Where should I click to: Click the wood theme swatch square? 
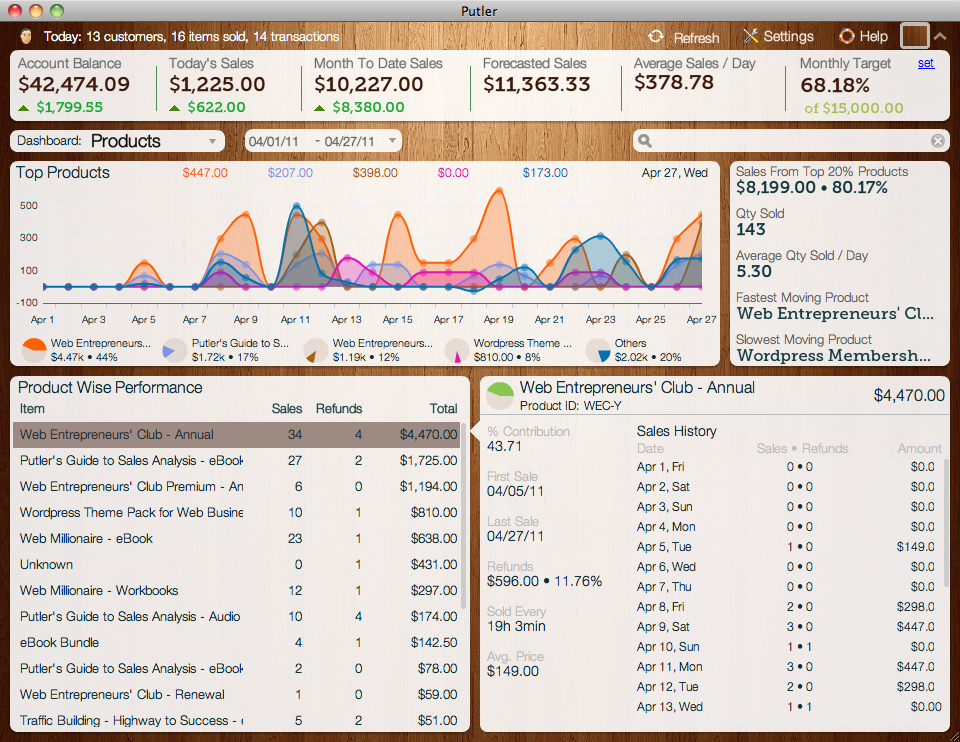914,36
